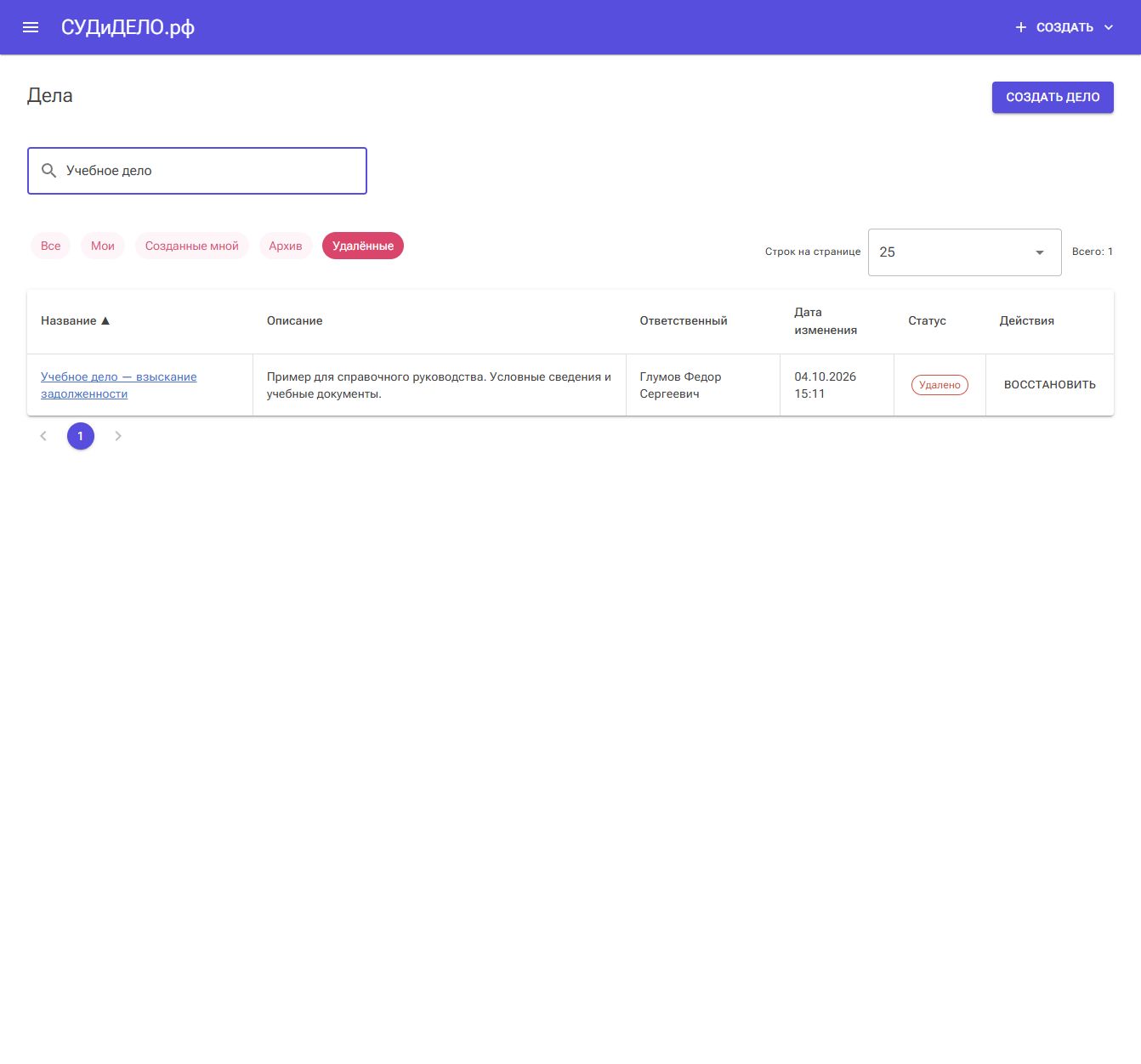Select the Все filter chip
The height and width of the screenshot is (1064, 1141).
pos(51,246)
